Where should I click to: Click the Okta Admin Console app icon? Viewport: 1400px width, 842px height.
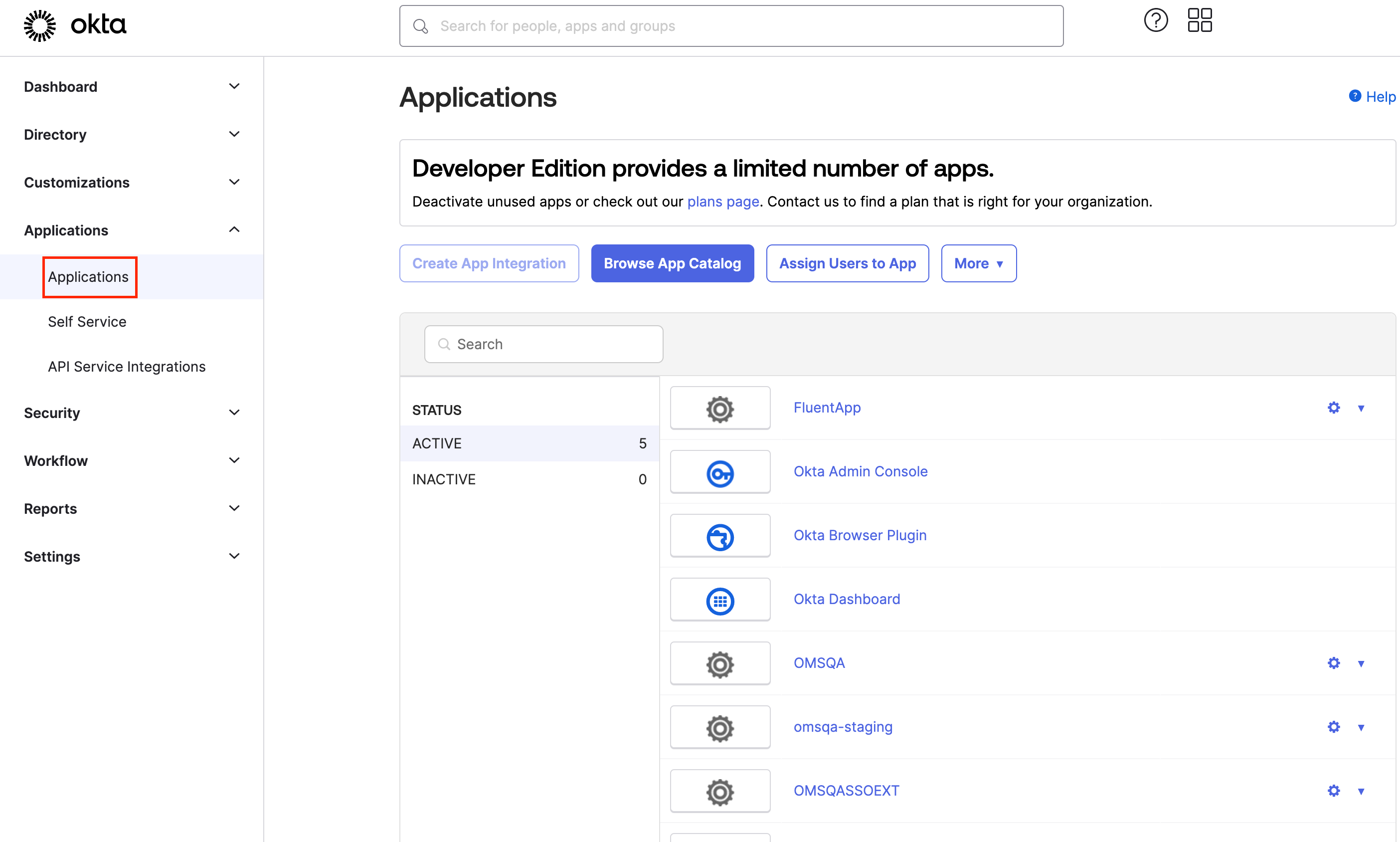click(x=720, y=471)
